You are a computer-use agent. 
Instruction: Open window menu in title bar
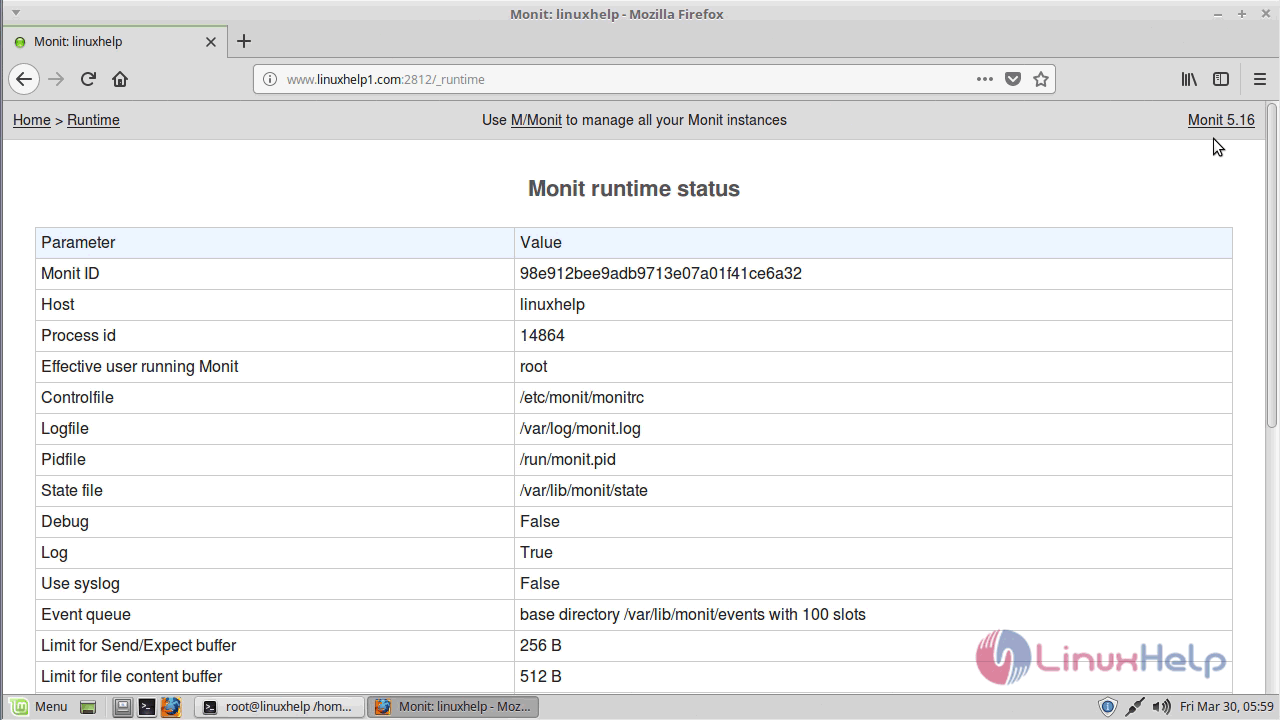[16, 13]
